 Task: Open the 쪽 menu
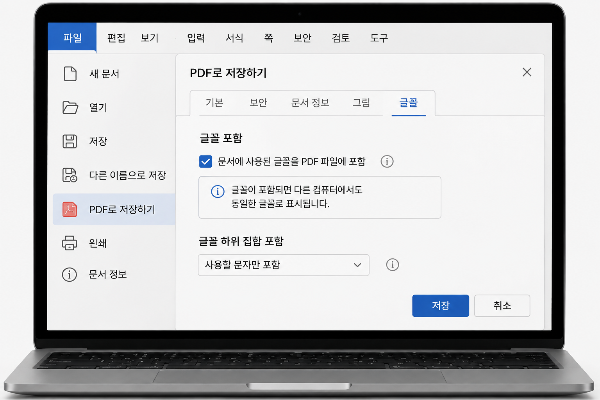(269, 38)
